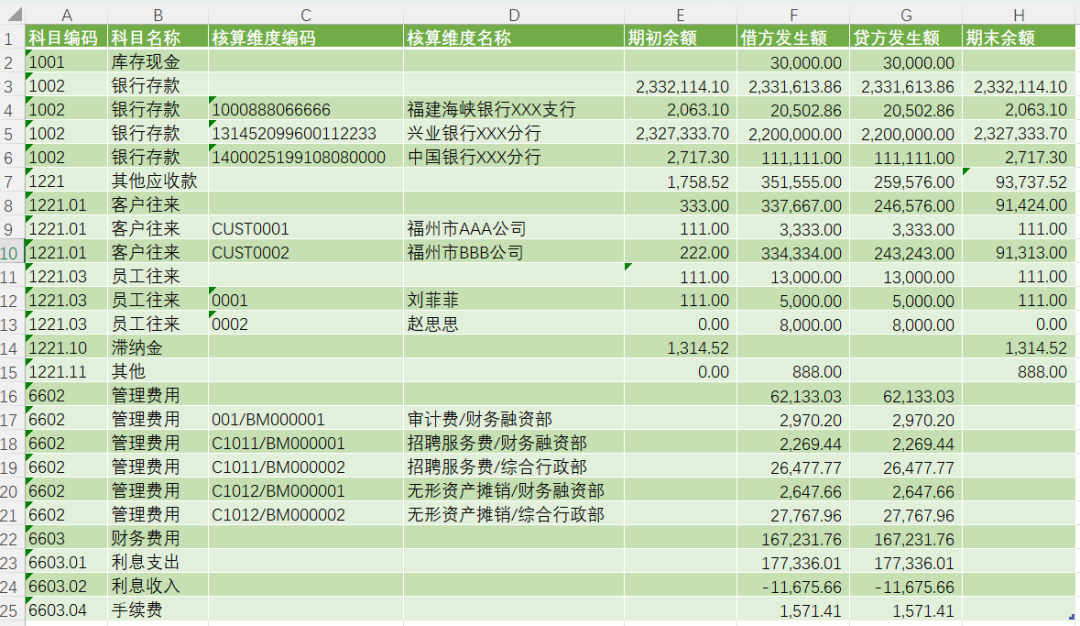
Task: Click the 期末余额 header cell
Action: [1019, 37]
